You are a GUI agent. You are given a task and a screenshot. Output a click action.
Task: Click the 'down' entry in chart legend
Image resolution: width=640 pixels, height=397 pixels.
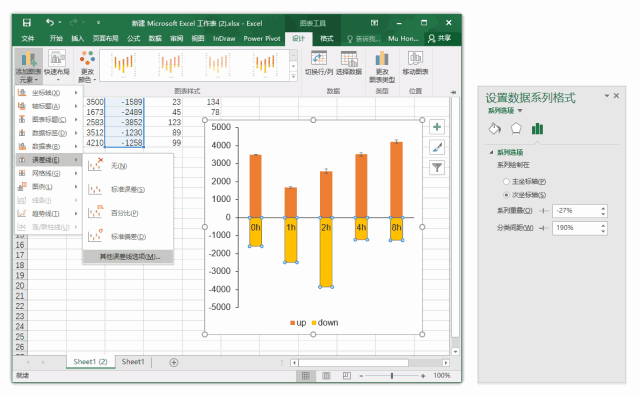(x=325, y=323)
